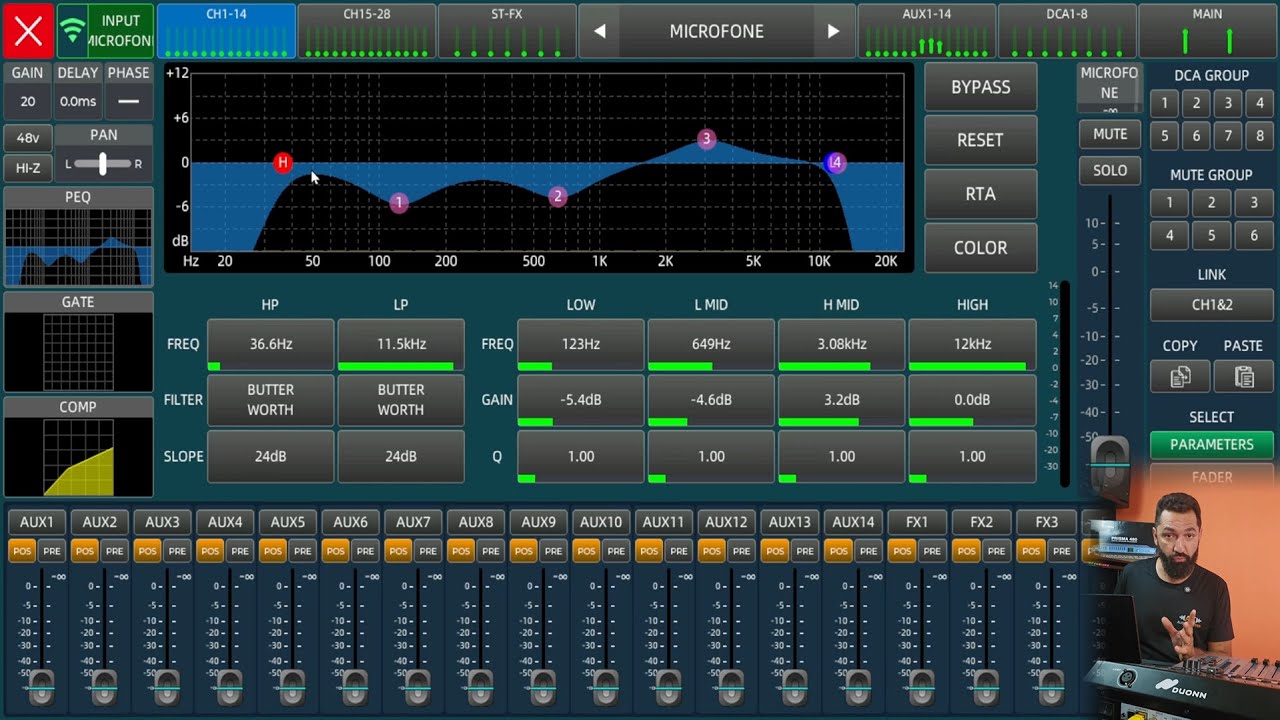Select the PARAMETERS button
The width and height of the screenshot is (1280, 720).
tap(1212, 444)
